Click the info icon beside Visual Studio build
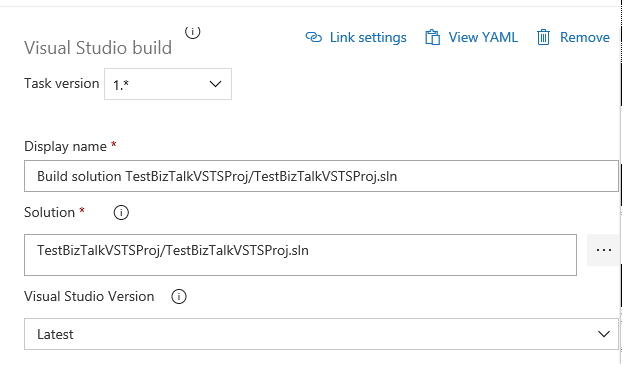This screenshot has height=373, width=631. click(x=192, y=32)
